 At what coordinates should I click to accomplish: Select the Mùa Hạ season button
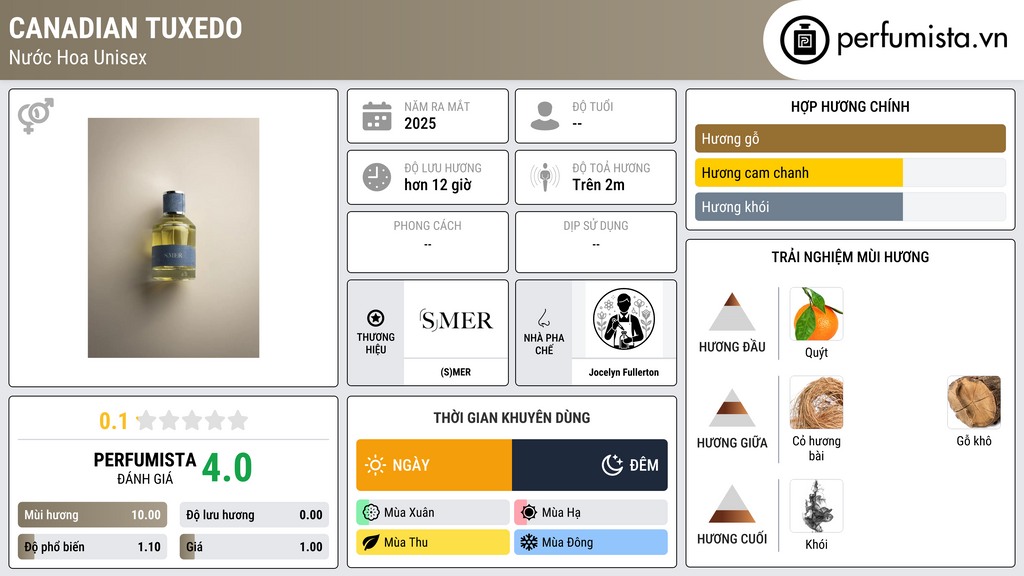[x=591, y=513]
